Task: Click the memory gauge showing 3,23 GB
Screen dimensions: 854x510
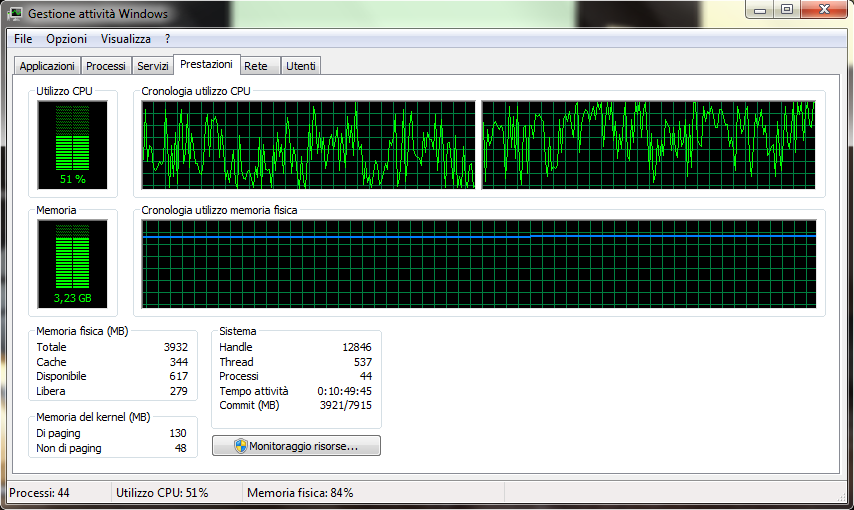Action: point(72,264)
